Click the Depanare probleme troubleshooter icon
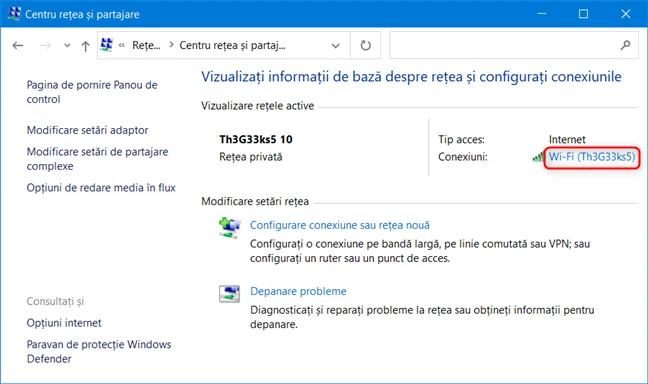 (229, 294)
